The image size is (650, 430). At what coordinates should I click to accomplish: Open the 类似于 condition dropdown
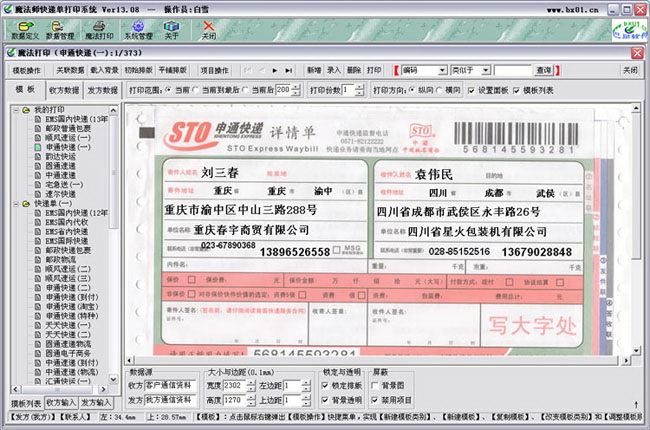(486, 70)
